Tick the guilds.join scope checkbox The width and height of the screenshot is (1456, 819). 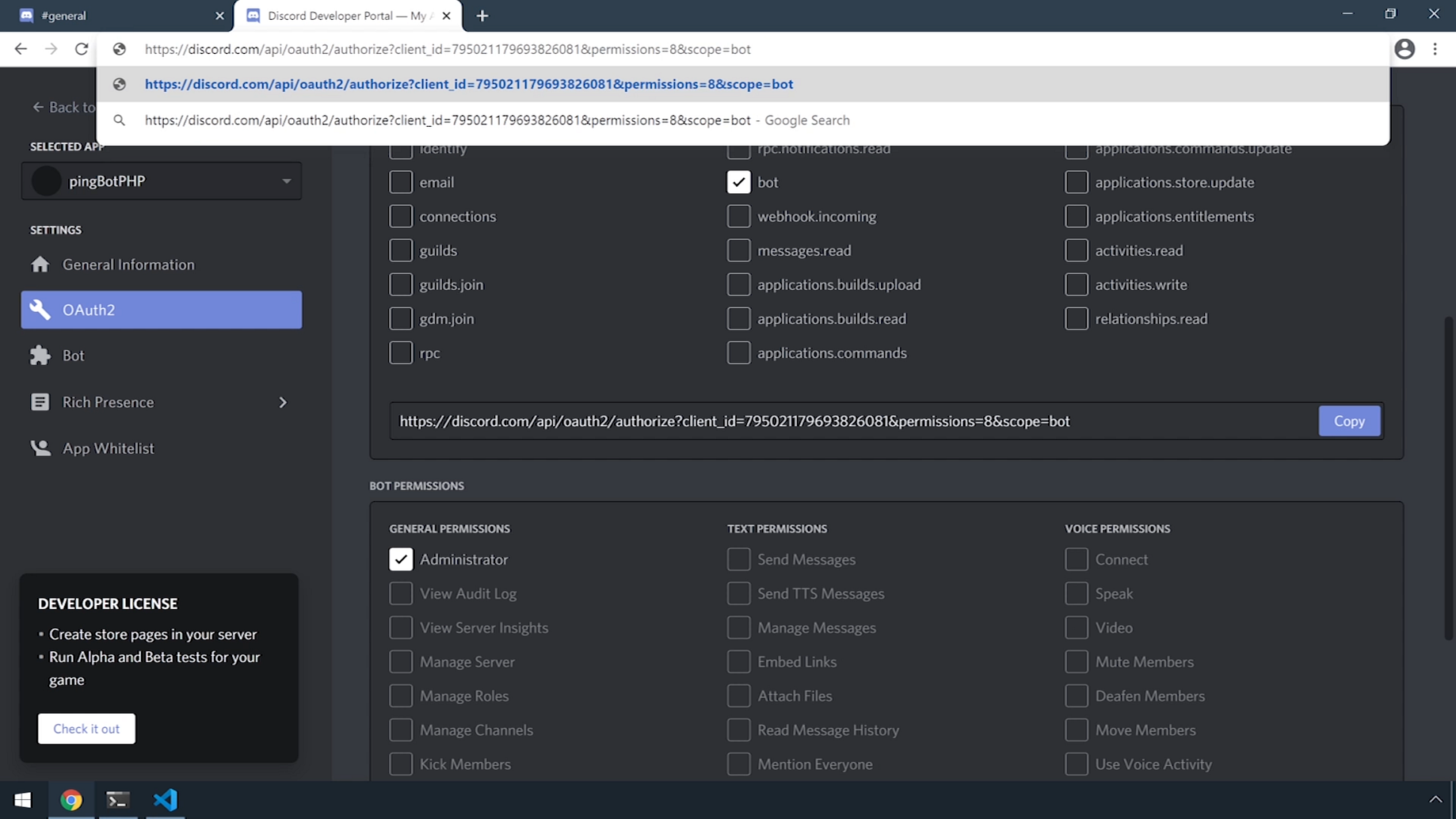(401, 284)
